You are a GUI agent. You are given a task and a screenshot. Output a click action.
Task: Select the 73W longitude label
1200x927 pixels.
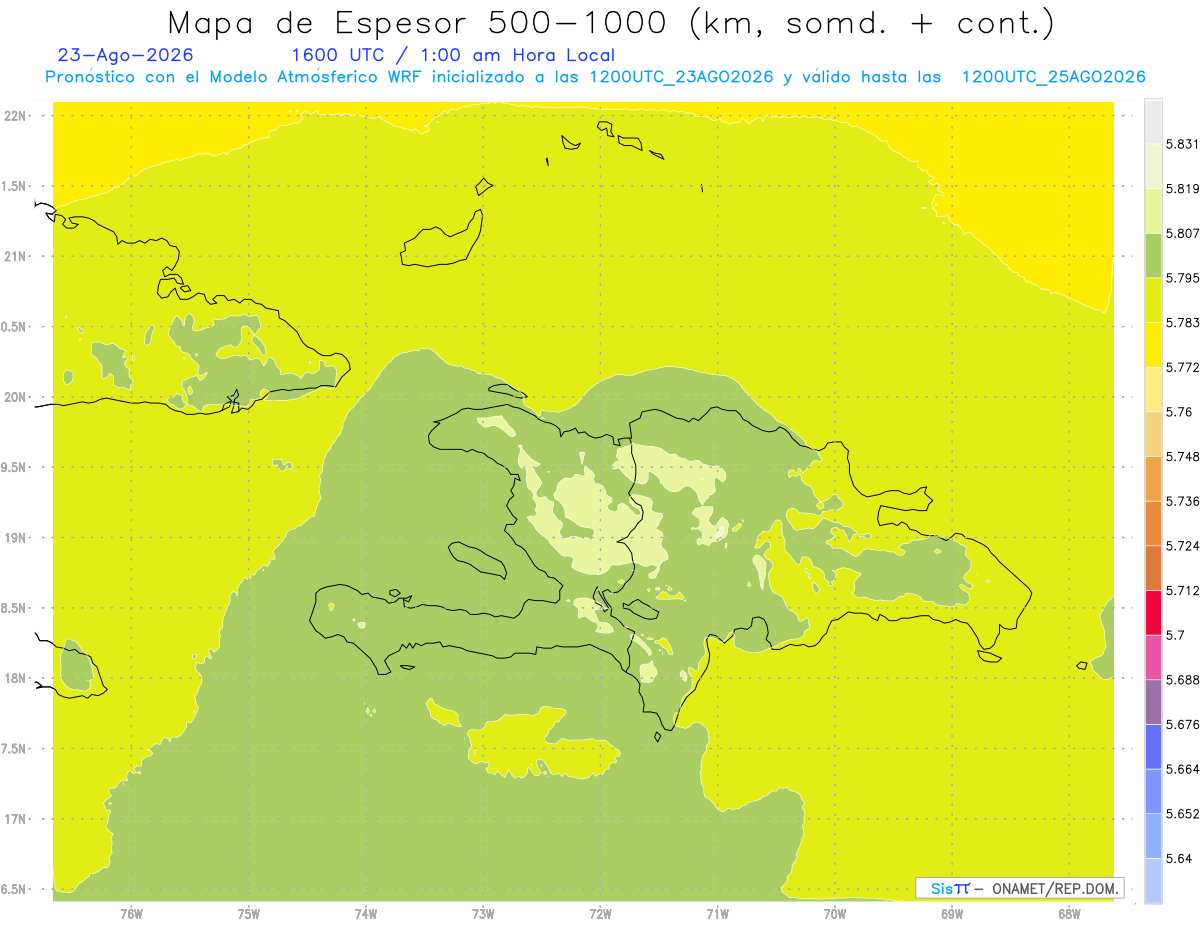tap(483, 914)
